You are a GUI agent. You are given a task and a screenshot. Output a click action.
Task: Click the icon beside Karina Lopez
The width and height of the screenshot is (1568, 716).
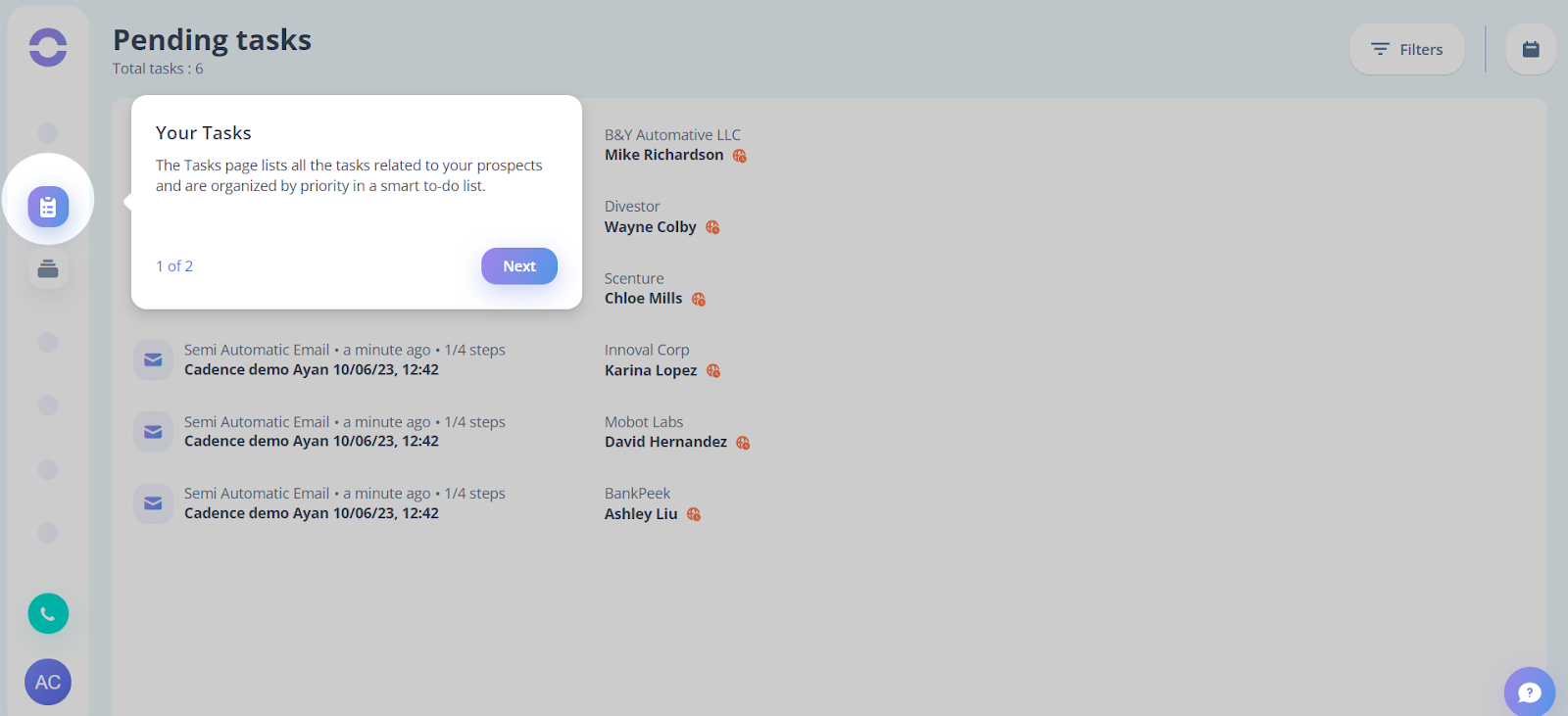(713, 371)
